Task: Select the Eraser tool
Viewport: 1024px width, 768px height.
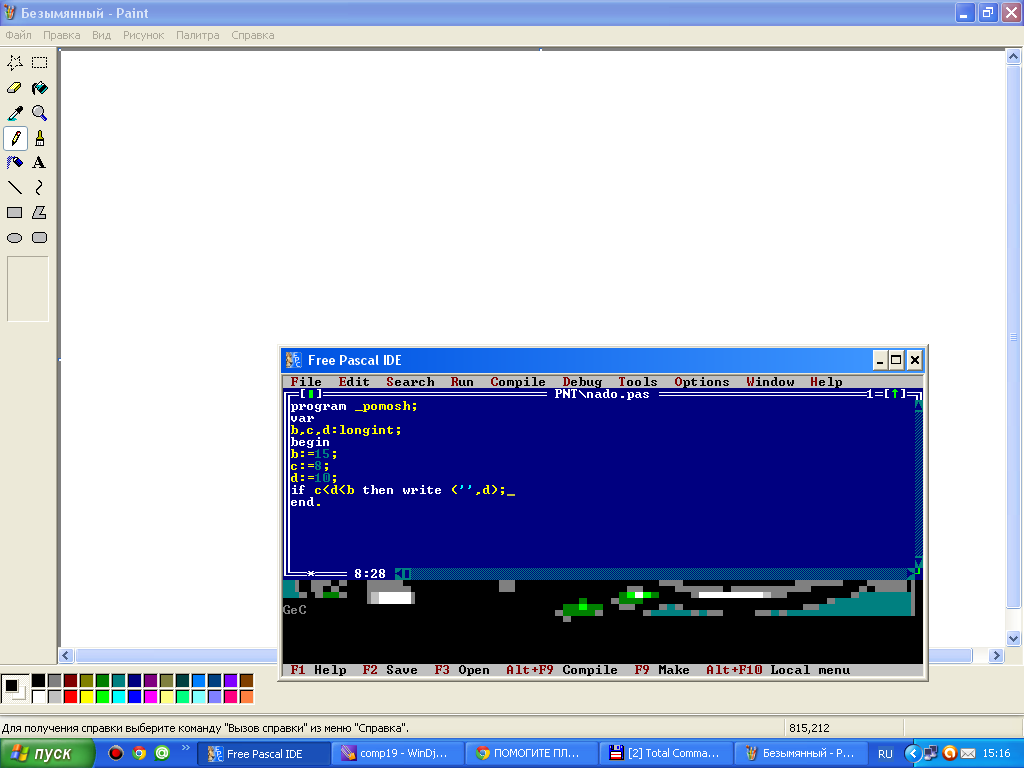Action: 15,88
